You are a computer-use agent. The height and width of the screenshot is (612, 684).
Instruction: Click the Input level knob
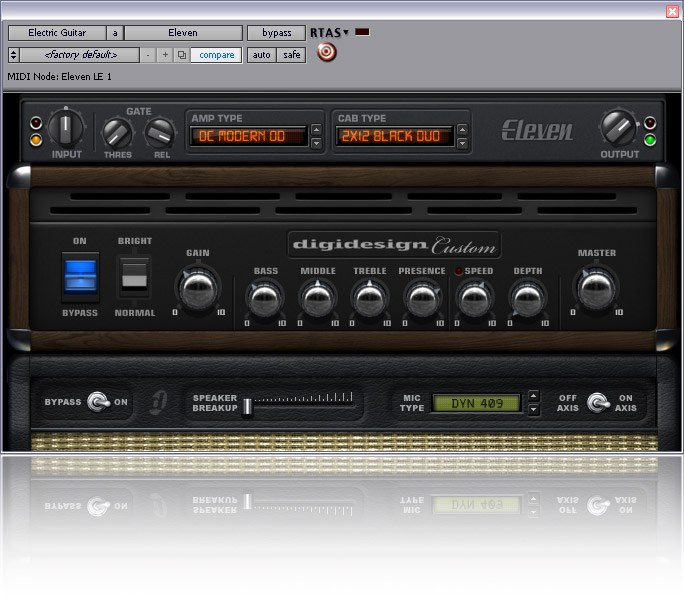click(66, 128)
